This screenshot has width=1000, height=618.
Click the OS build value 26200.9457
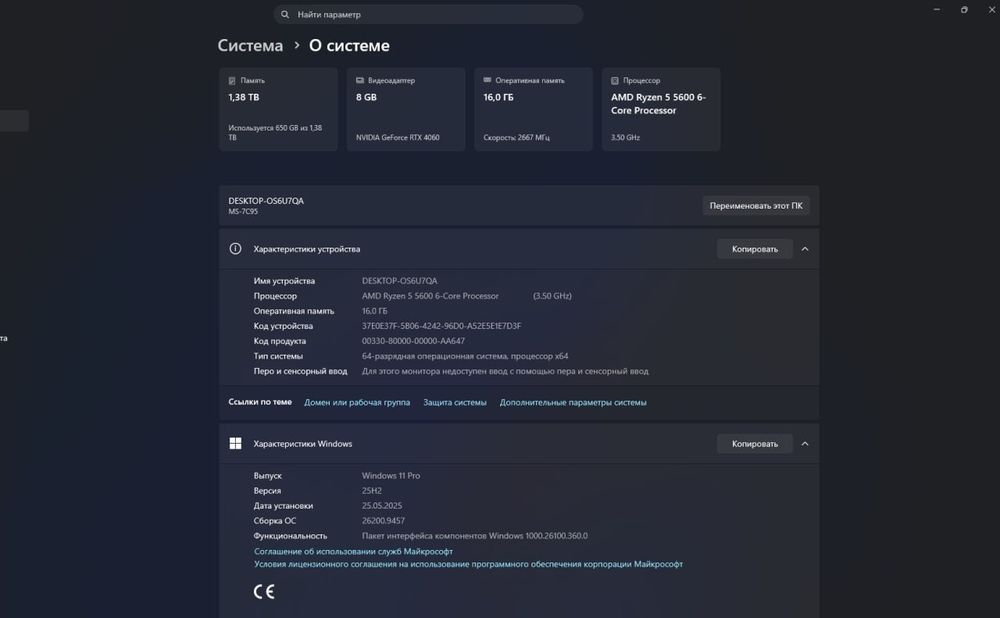[x=383, y=520]
